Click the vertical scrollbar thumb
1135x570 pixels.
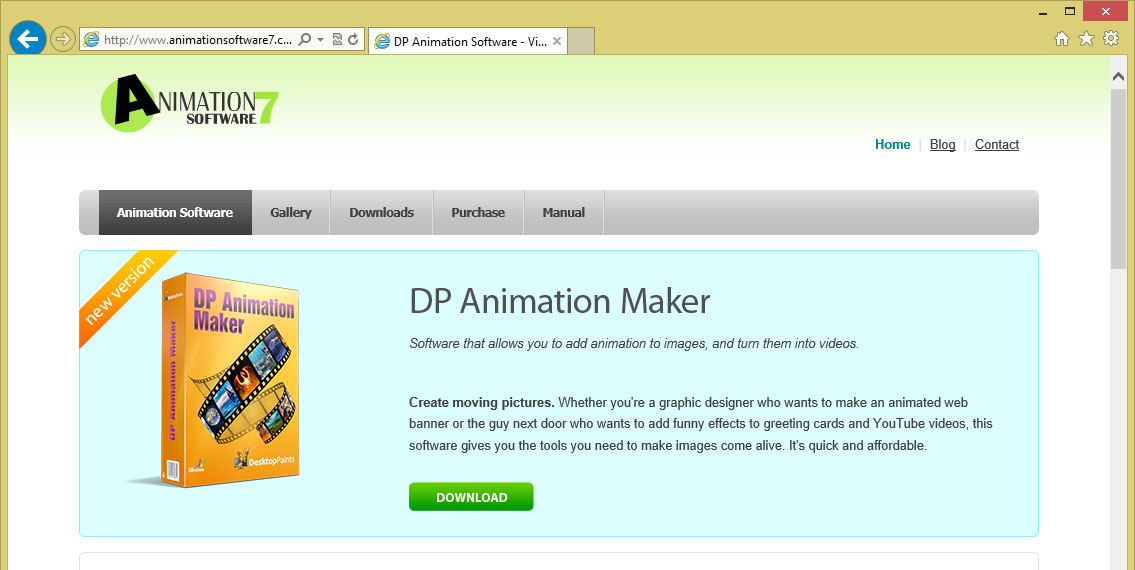coord(1118,179)
